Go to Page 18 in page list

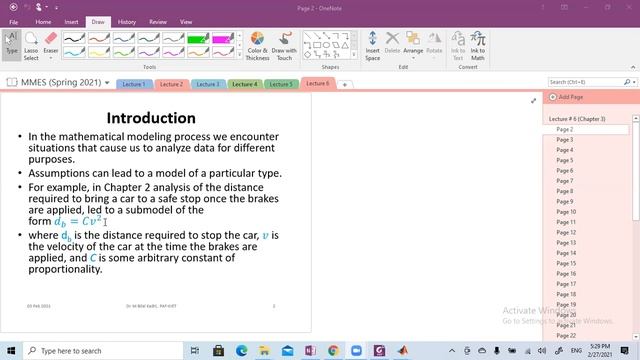tap(566, 294)
